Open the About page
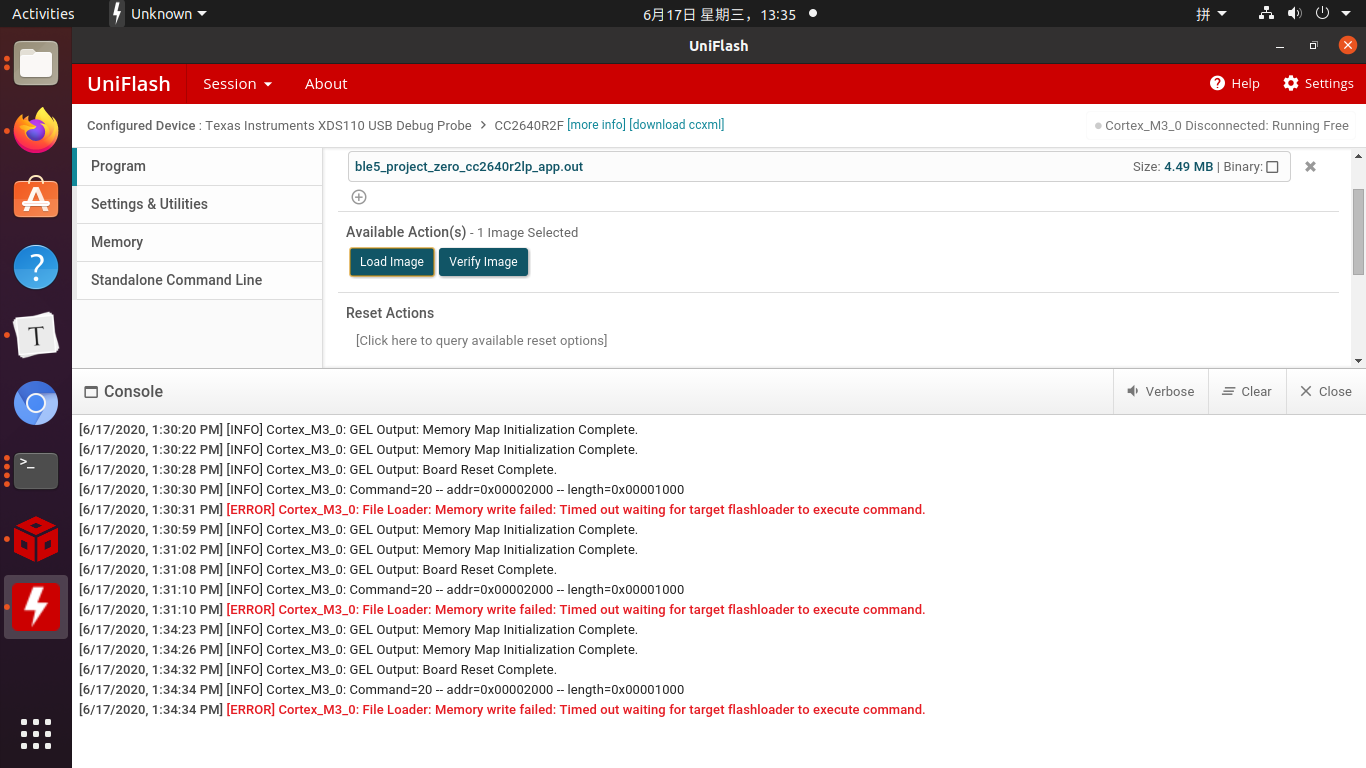 326,84
